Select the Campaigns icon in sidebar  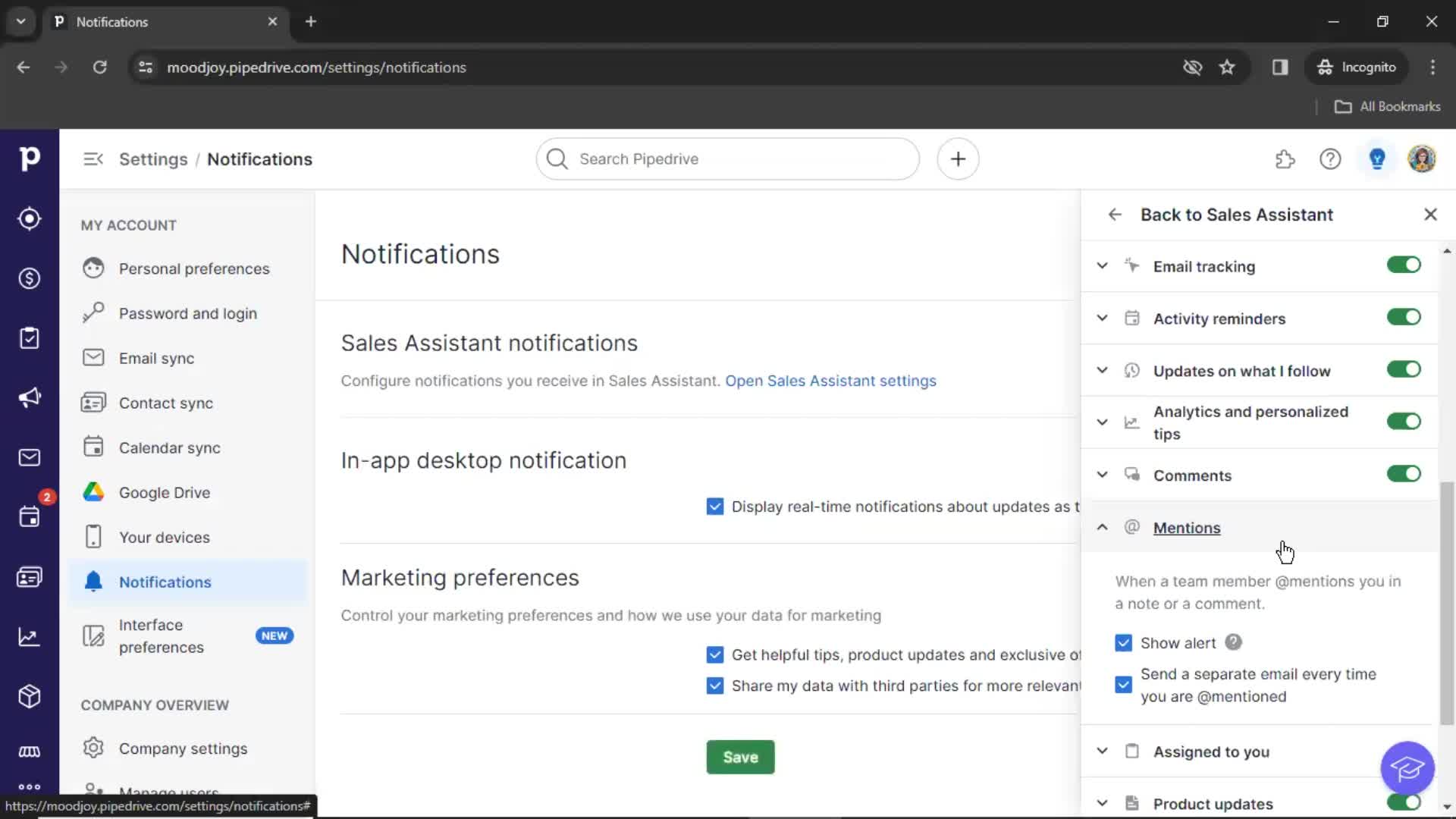click(x=30, y=397)
